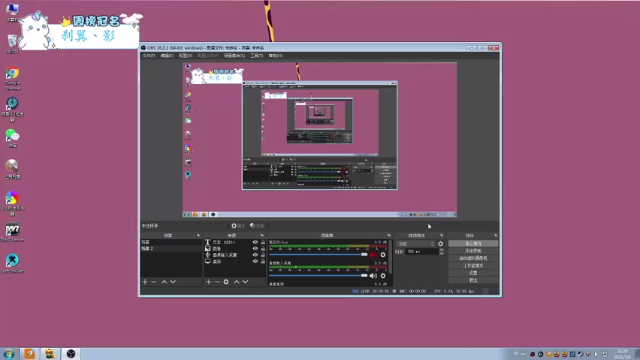
Task: Move selected source up with arrow icon
Action: 236,282
